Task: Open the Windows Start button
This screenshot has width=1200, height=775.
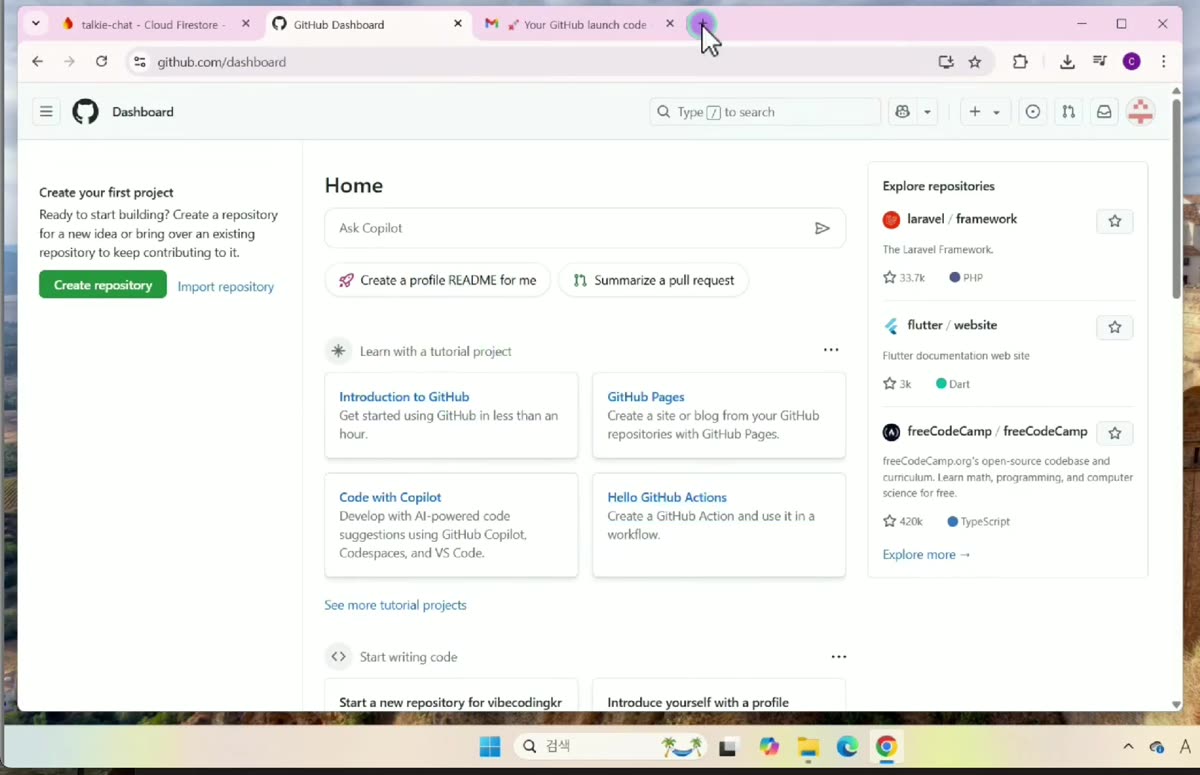Action: [490, 747]
